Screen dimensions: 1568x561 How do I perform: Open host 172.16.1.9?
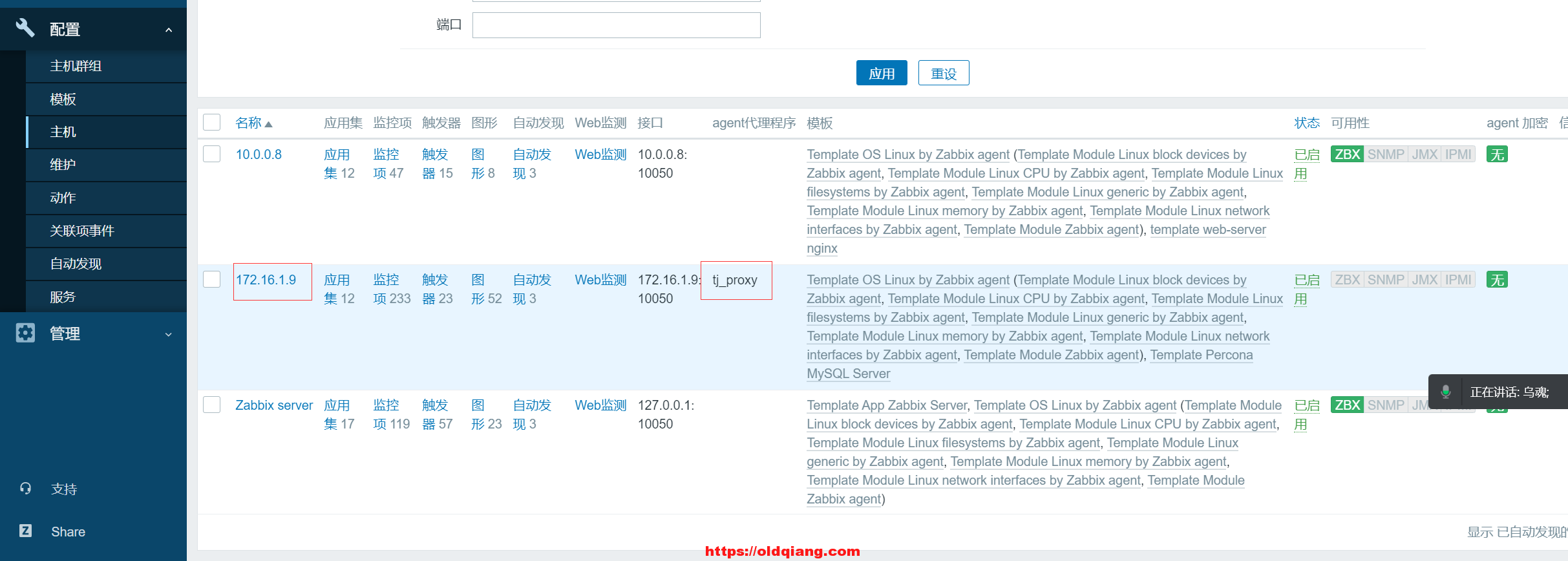[266, 280]
